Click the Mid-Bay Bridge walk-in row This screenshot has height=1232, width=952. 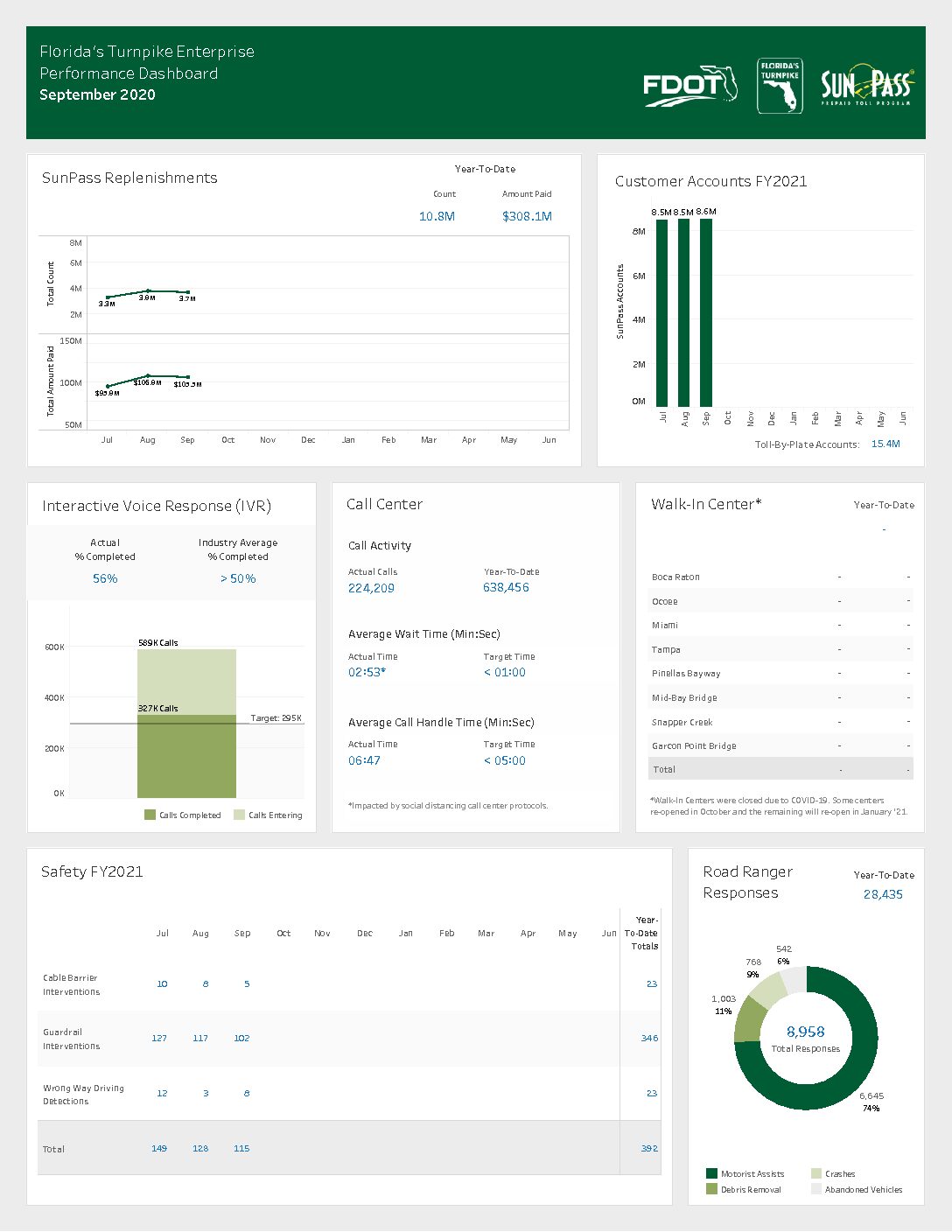click(781, 697)
